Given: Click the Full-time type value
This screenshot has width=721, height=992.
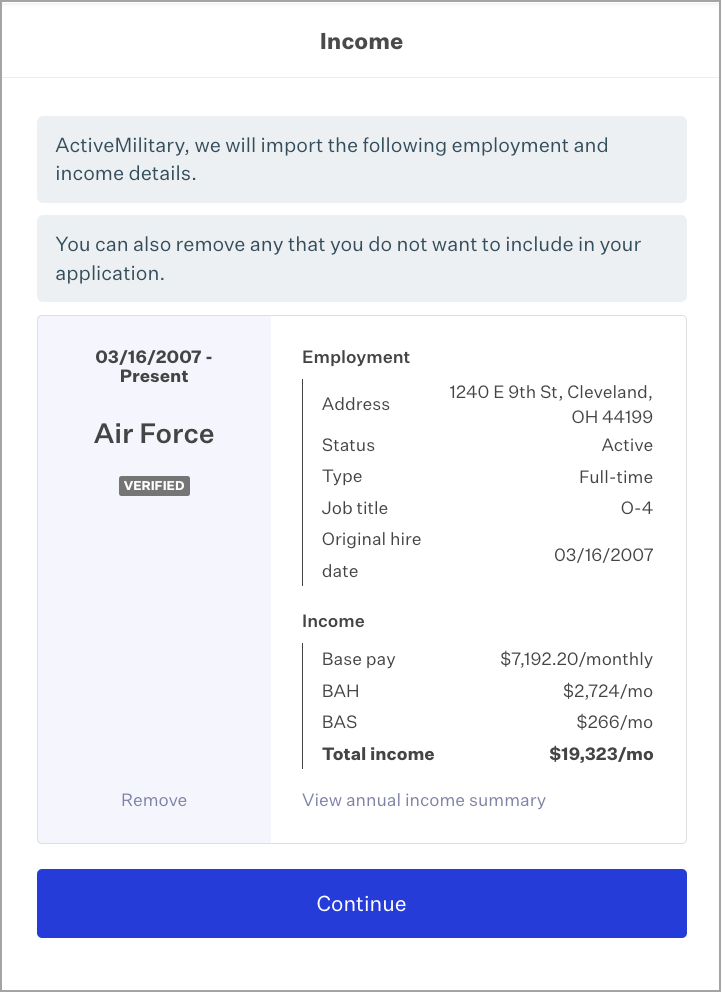Looking at the screenshot, I should click(x=616, y=476).
